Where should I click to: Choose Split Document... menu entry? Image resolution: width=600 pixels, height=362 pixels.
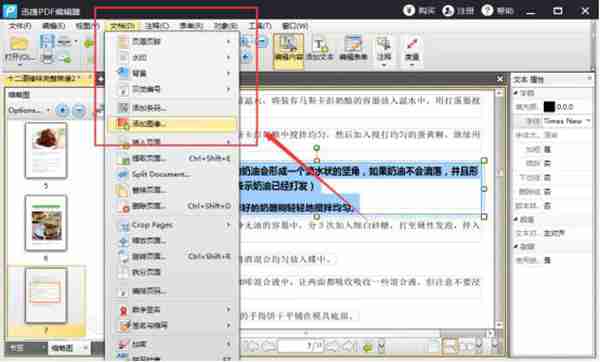[x=172, y=174]
